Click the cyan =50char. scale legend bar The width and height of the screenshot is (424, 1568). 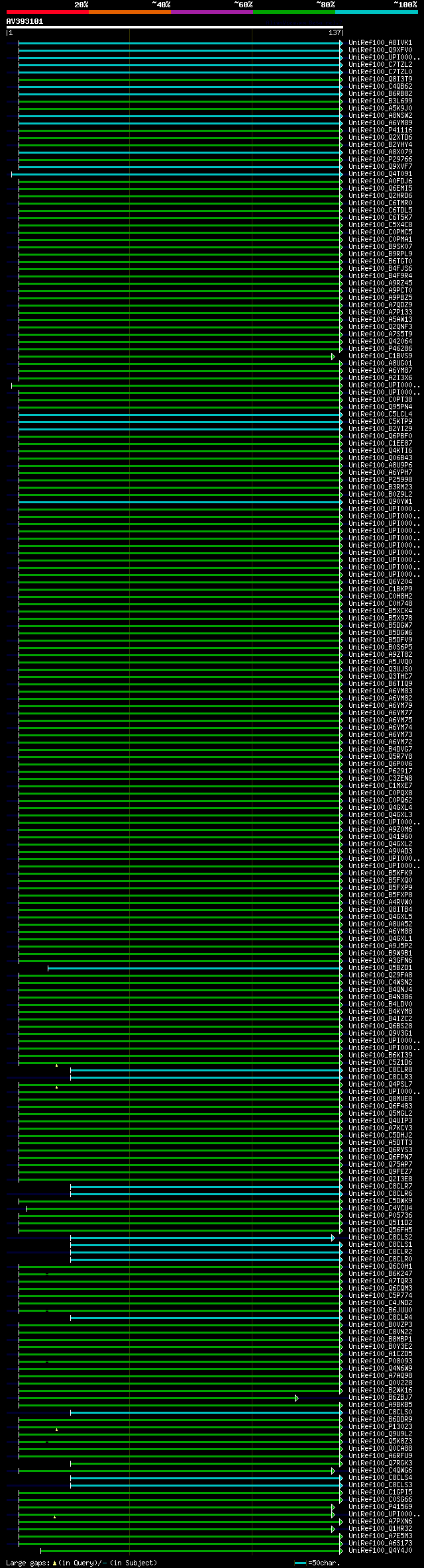(x=301, y=1563)
